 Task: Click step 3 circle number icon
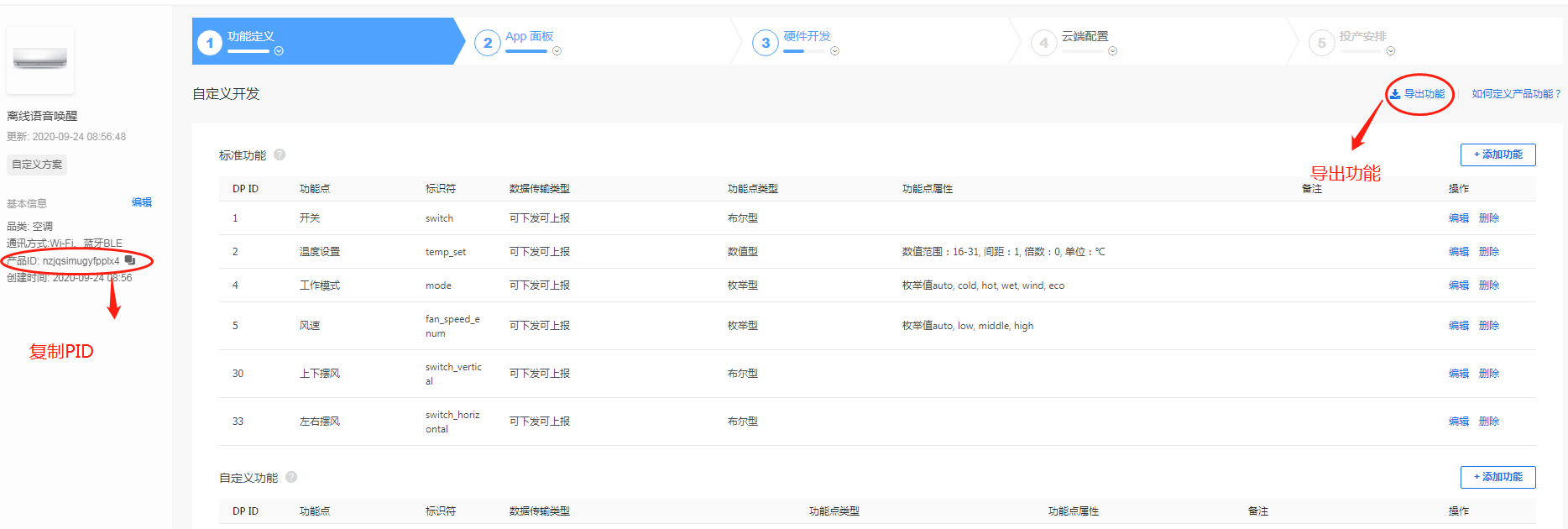click(766, 43)
